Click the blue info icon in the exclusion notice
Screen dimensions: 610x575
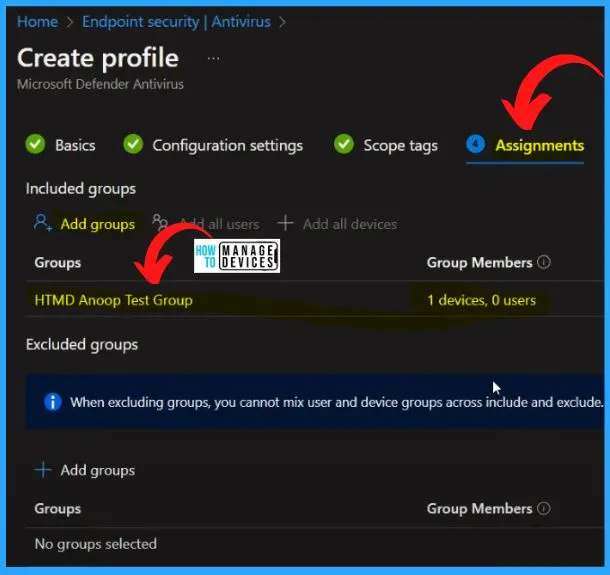[53, 402]
